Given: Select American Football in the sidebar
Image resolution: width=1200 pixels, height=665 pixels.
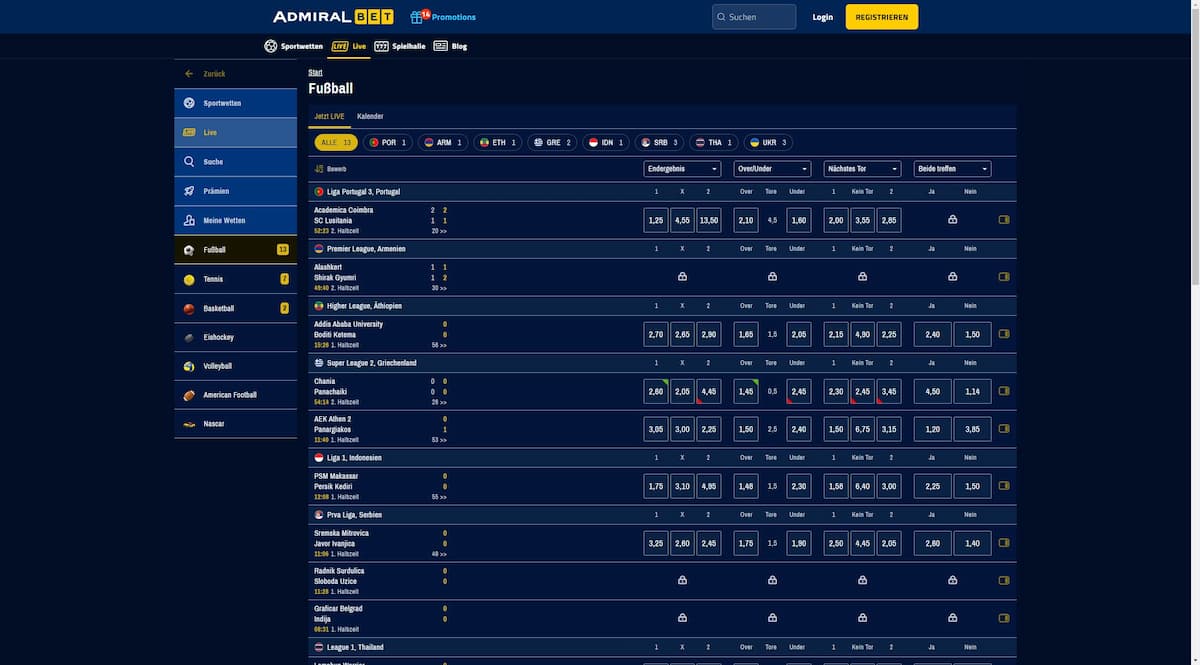Looking at the screenshot, I should [x=235, y=395].
